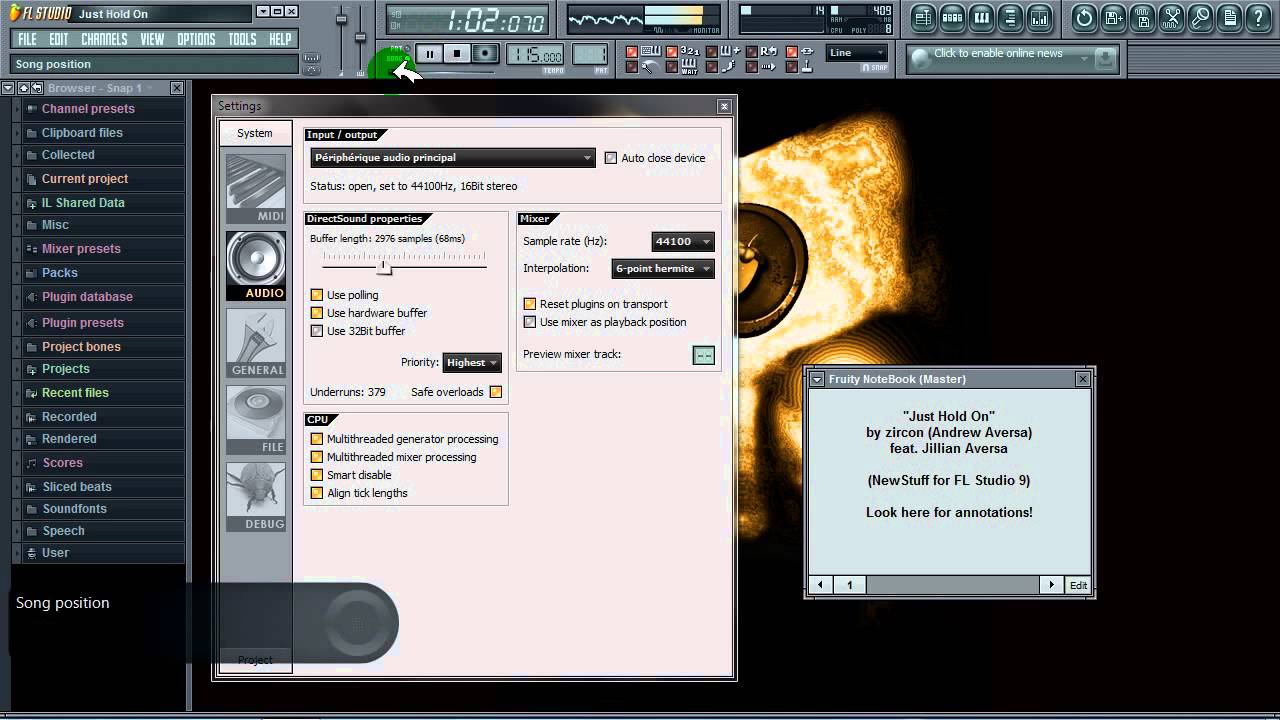Open the DEBUG settings section
This screenshot has width=1280, height=720.
[x=256, y=497]
